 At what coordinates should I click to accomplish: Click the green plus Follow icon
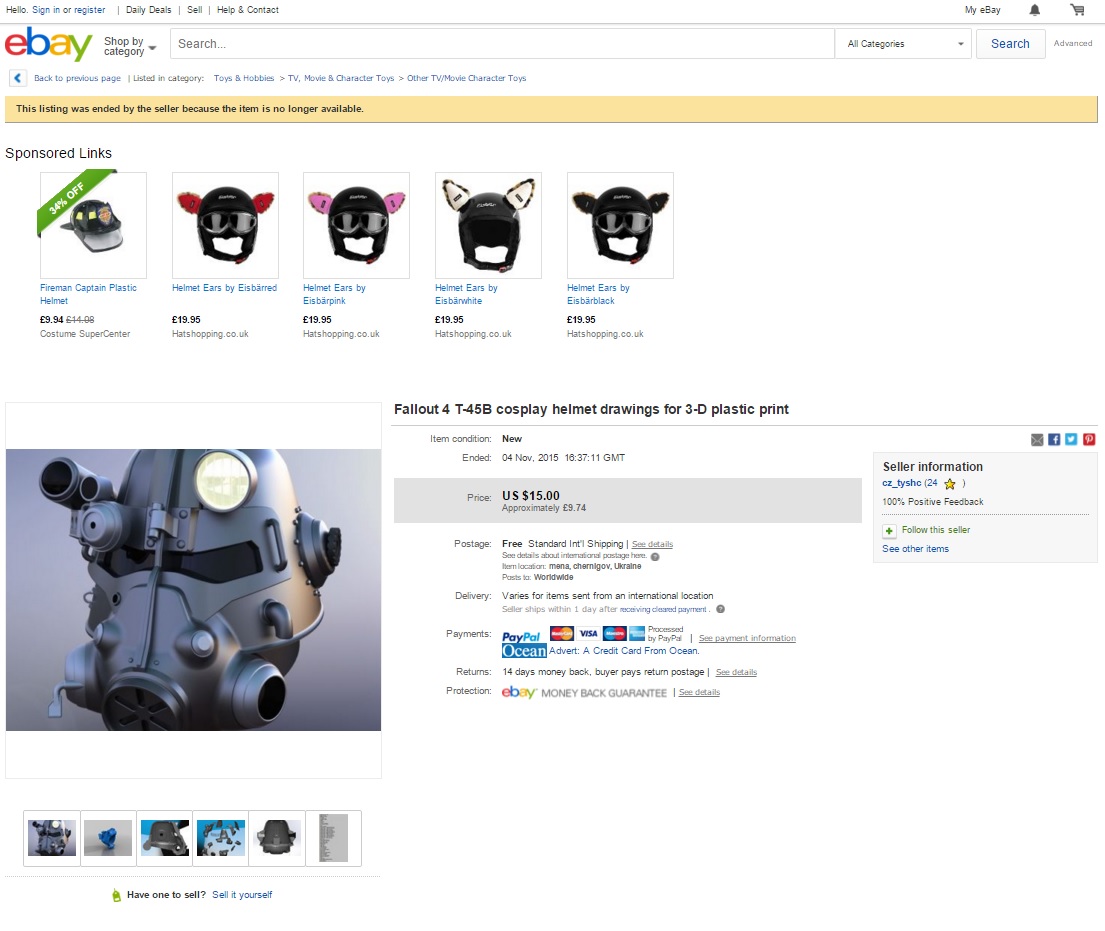[889, 531]
